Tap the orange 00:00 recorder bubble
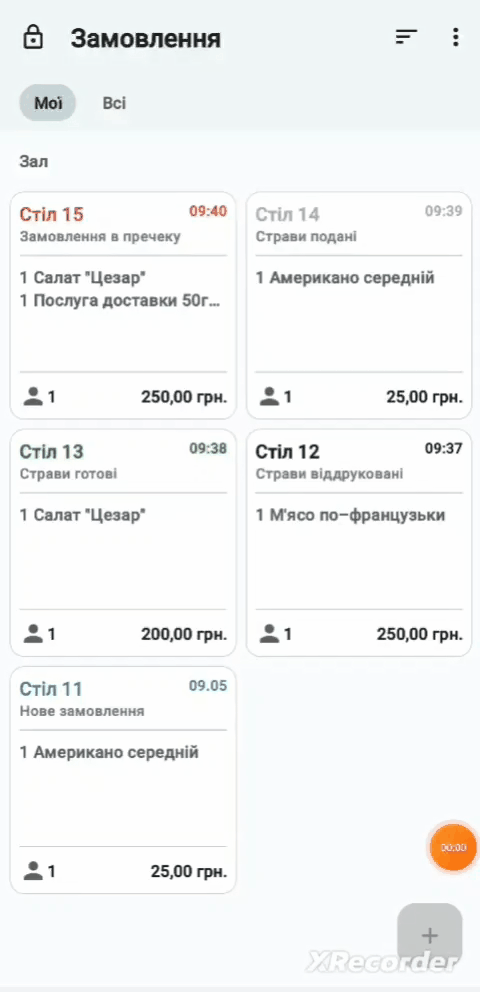Viewport: 480px width, 992px height. (453, 847)
